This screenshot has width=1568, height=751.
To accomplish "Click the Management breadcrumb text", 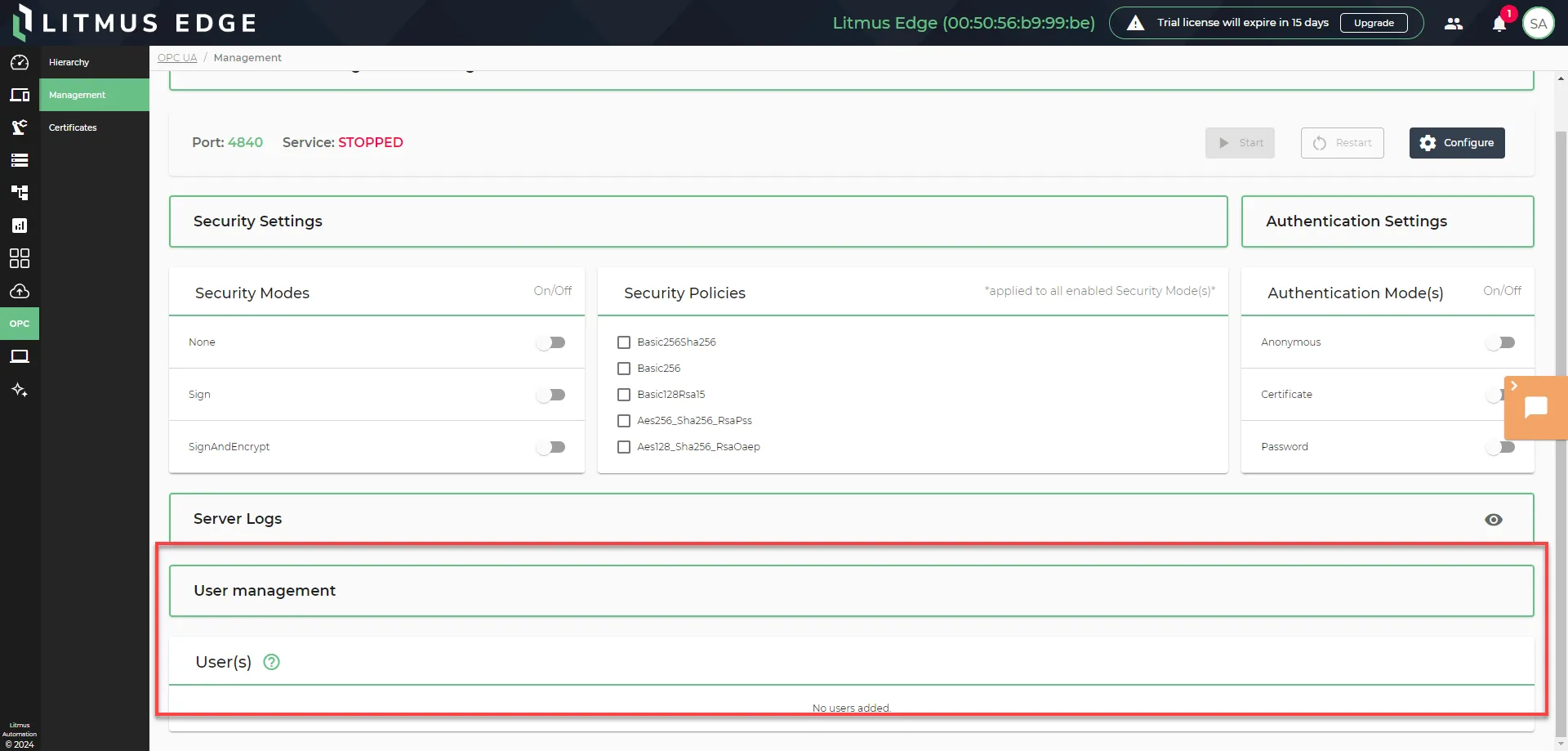I will 247,57.
